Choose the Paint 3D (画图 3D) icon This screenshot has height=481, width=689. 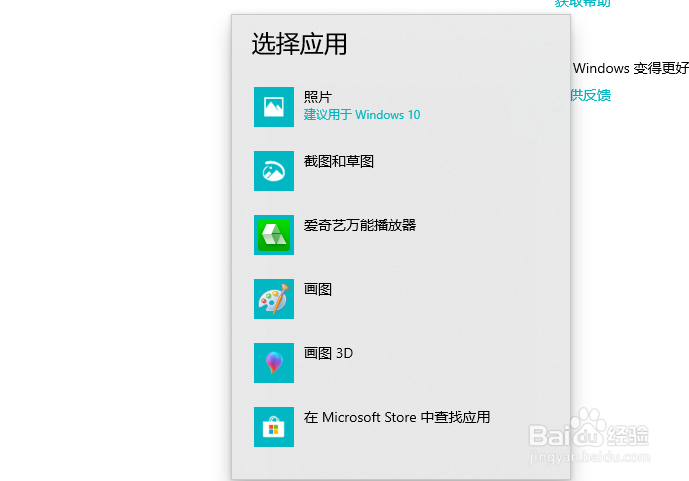(274, 363)
